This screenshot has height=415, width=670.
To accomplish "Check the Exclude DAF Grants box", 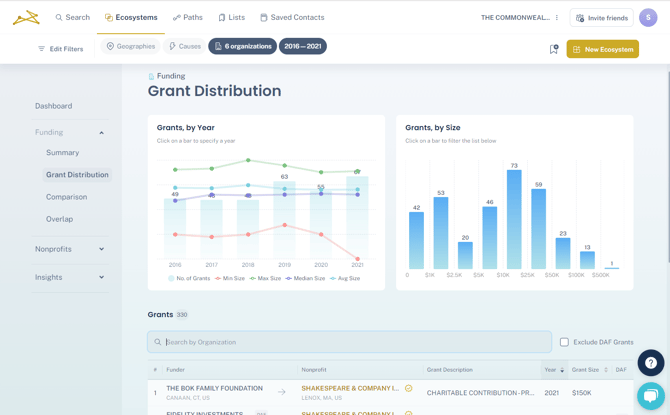I will [564, 342].
